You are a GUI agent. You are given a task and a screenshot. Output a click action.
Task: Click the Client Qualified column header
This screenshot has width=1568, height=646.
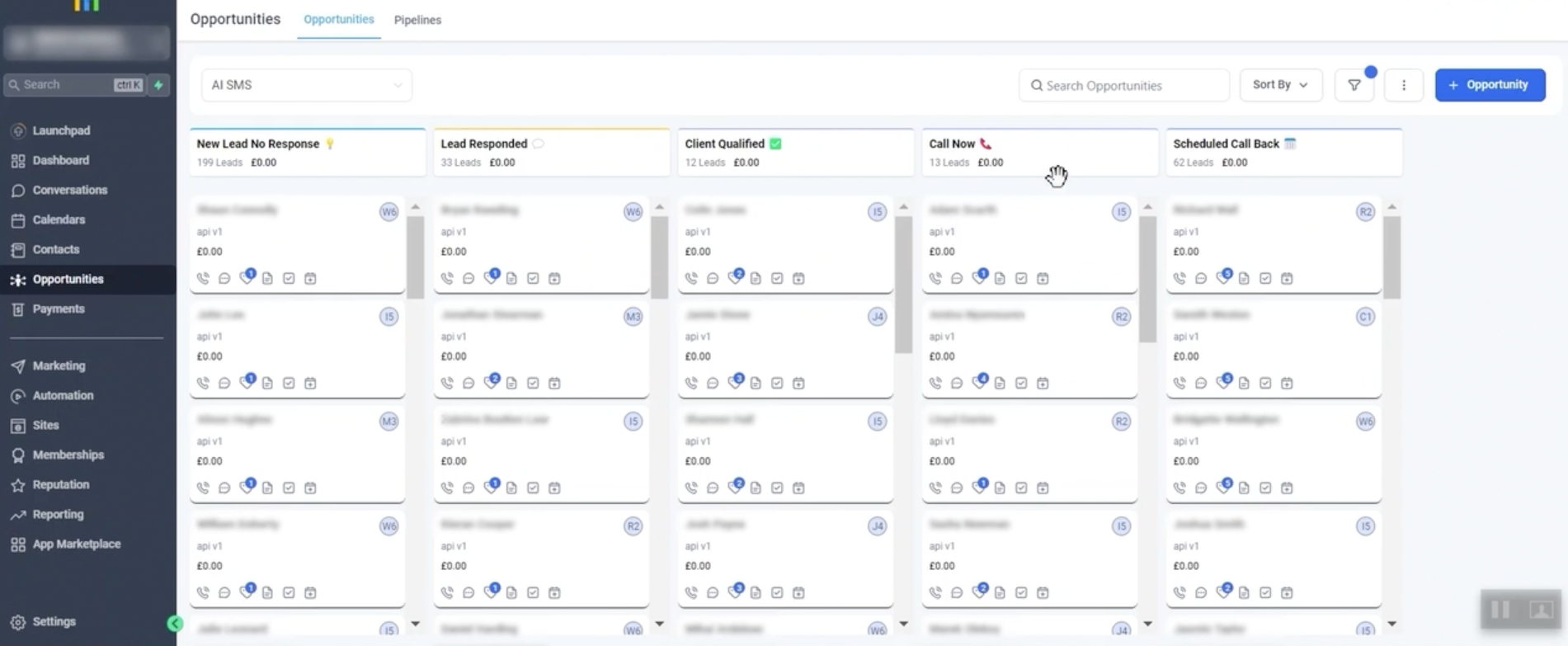coord(796,152)
